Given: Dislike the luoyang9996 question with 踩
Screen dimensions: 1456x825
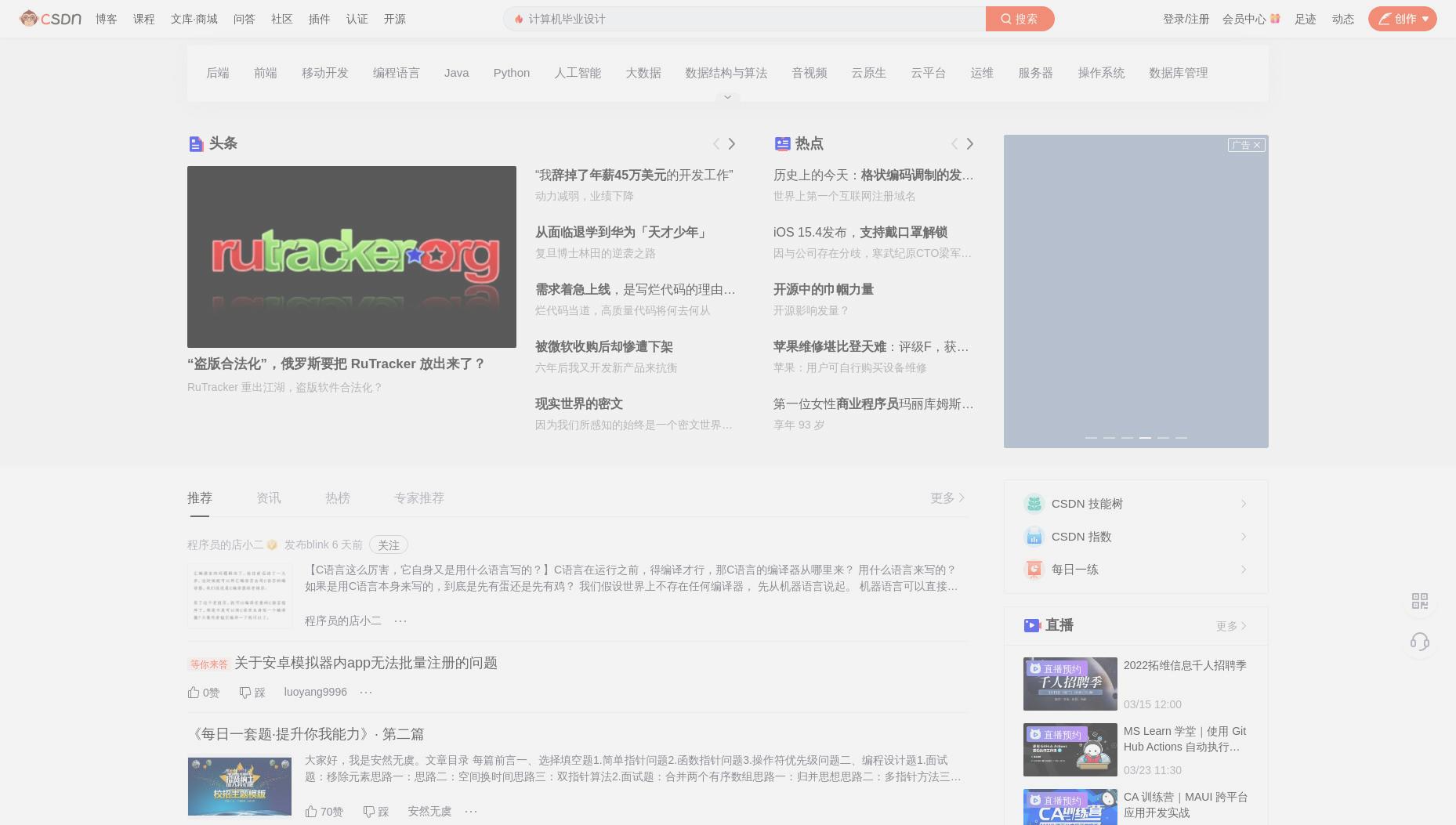Looking at the screenshot, I should pyautogui.click(x=252, y=692).
